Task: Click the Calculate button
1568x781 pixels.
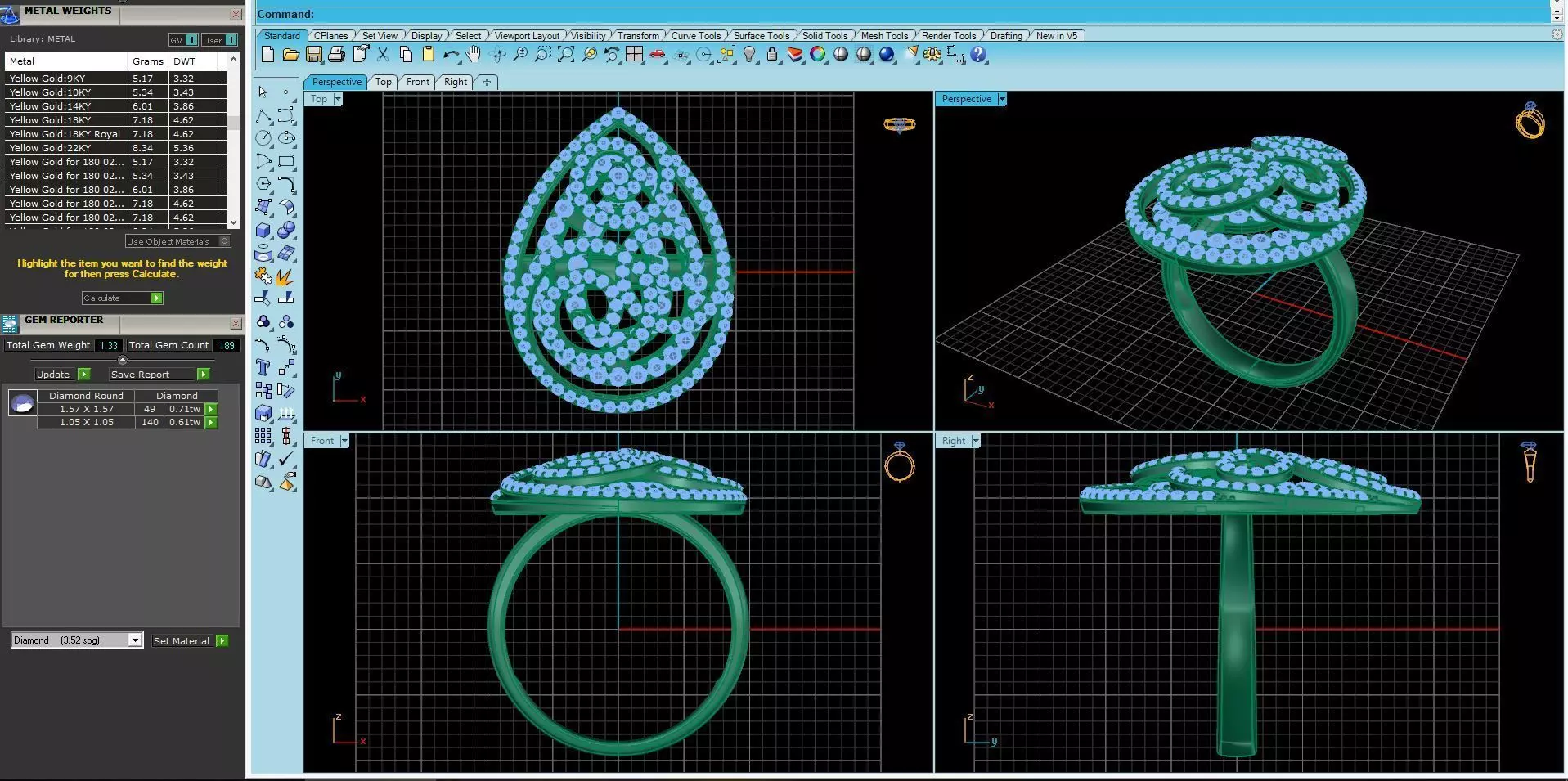Action: (122, 298)
